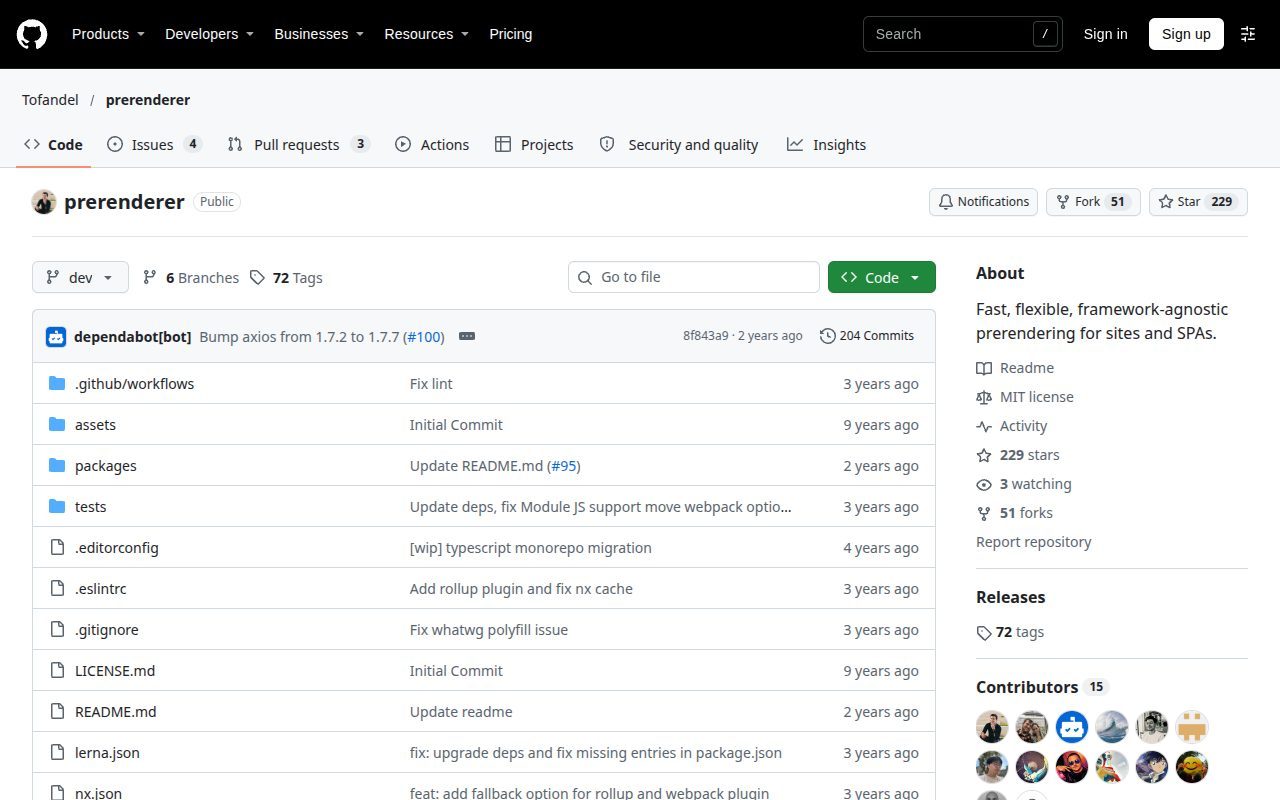
Task: Click the header Search box
Action: coord(962,34)
